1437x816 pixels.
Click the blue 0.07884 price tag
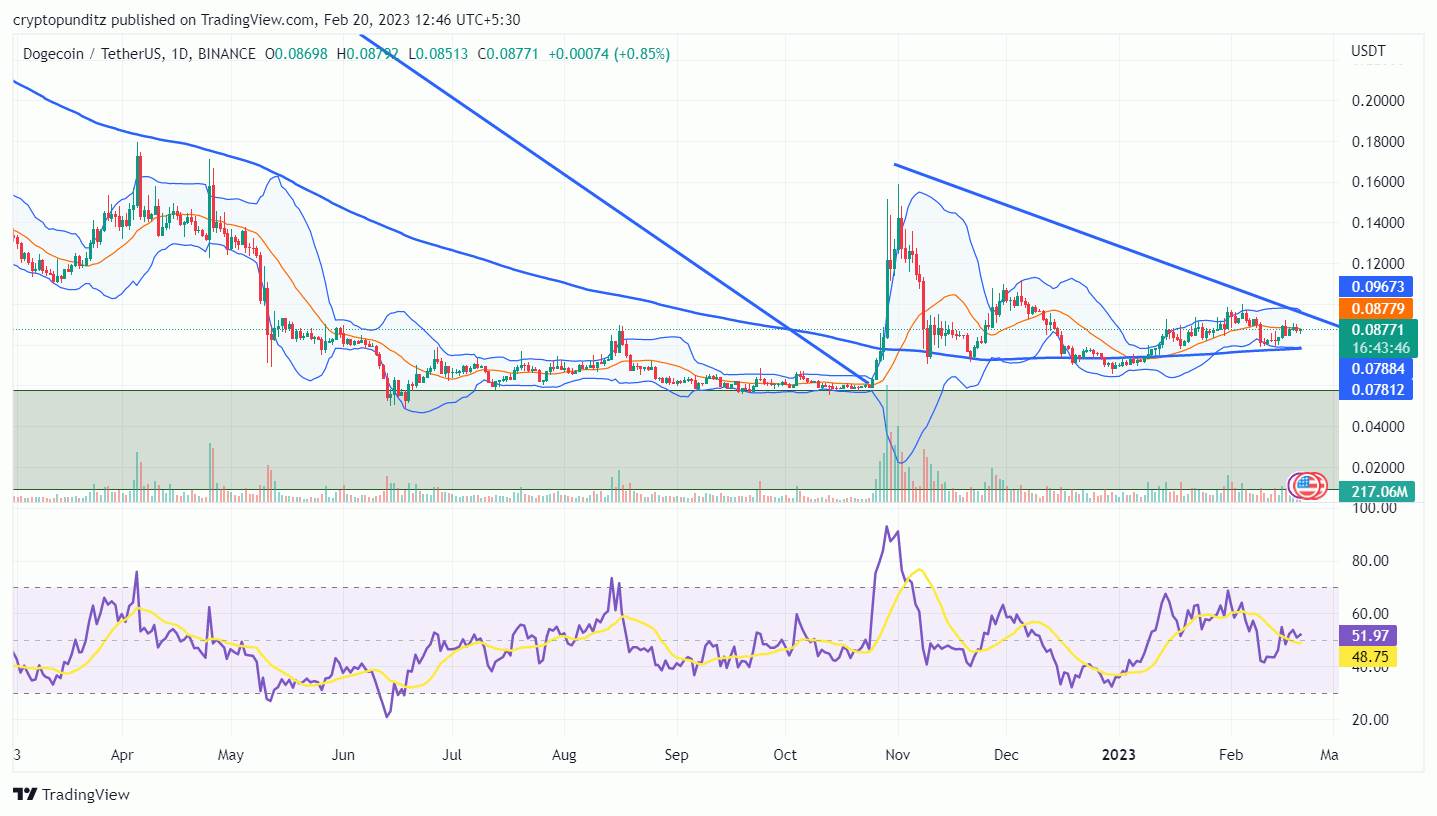[x=1377, y=369]
